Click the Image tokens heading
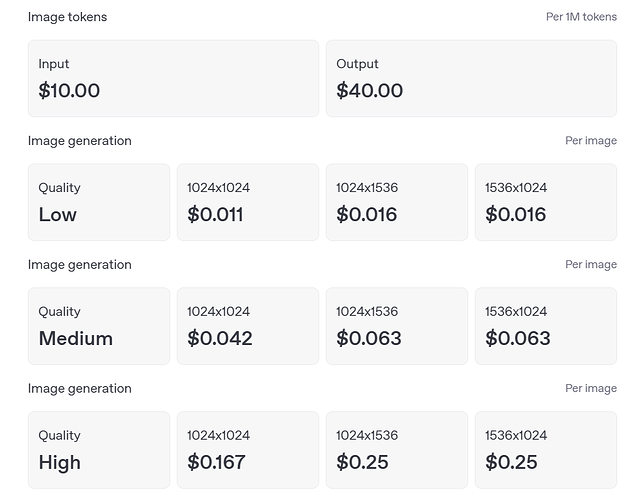The height and width of the screenshot is (500, 643). [x=67, y=17]
